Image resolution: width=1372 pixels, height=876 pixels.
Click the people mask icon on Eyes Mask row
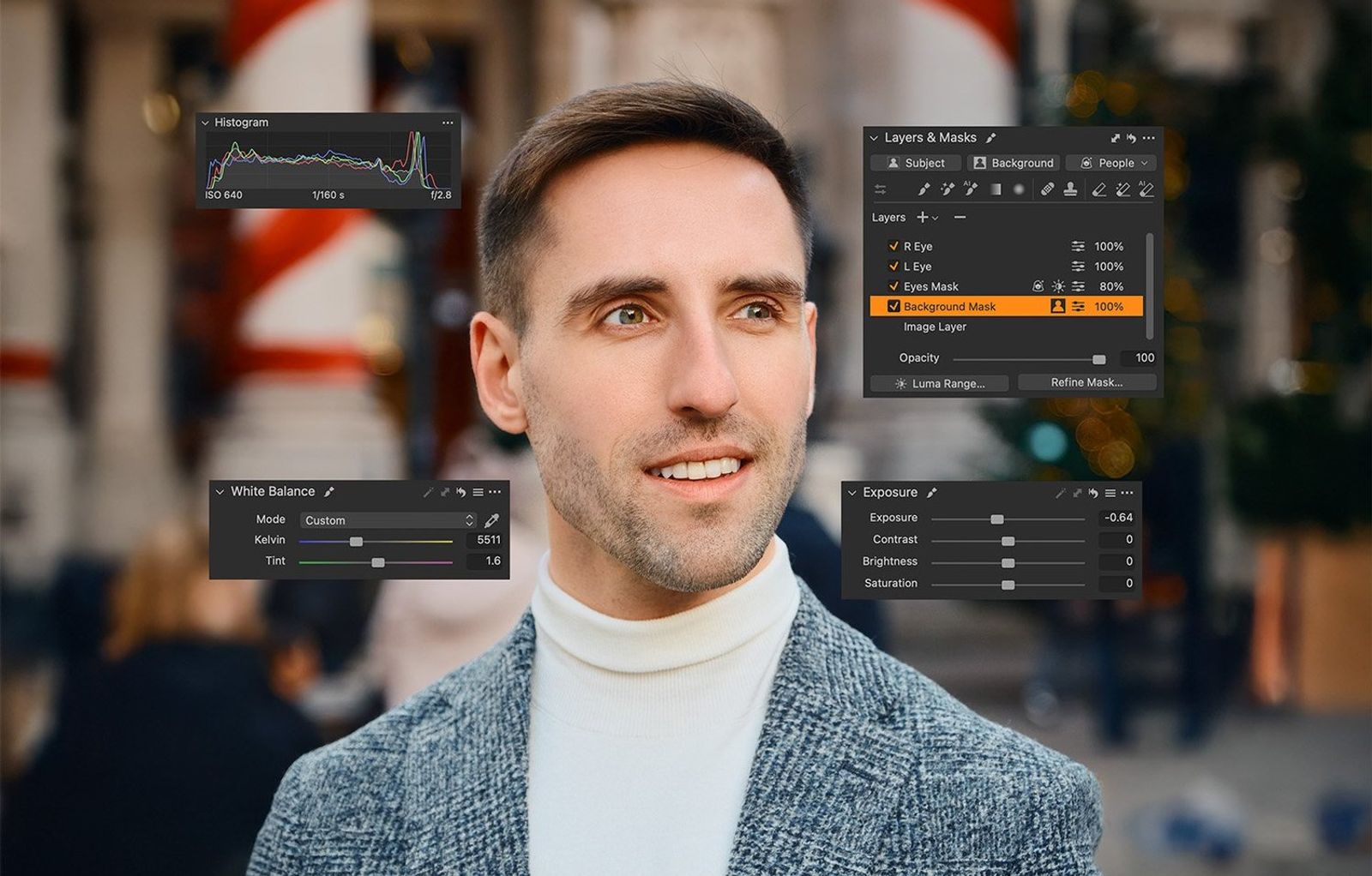[x=1038, y=286]
